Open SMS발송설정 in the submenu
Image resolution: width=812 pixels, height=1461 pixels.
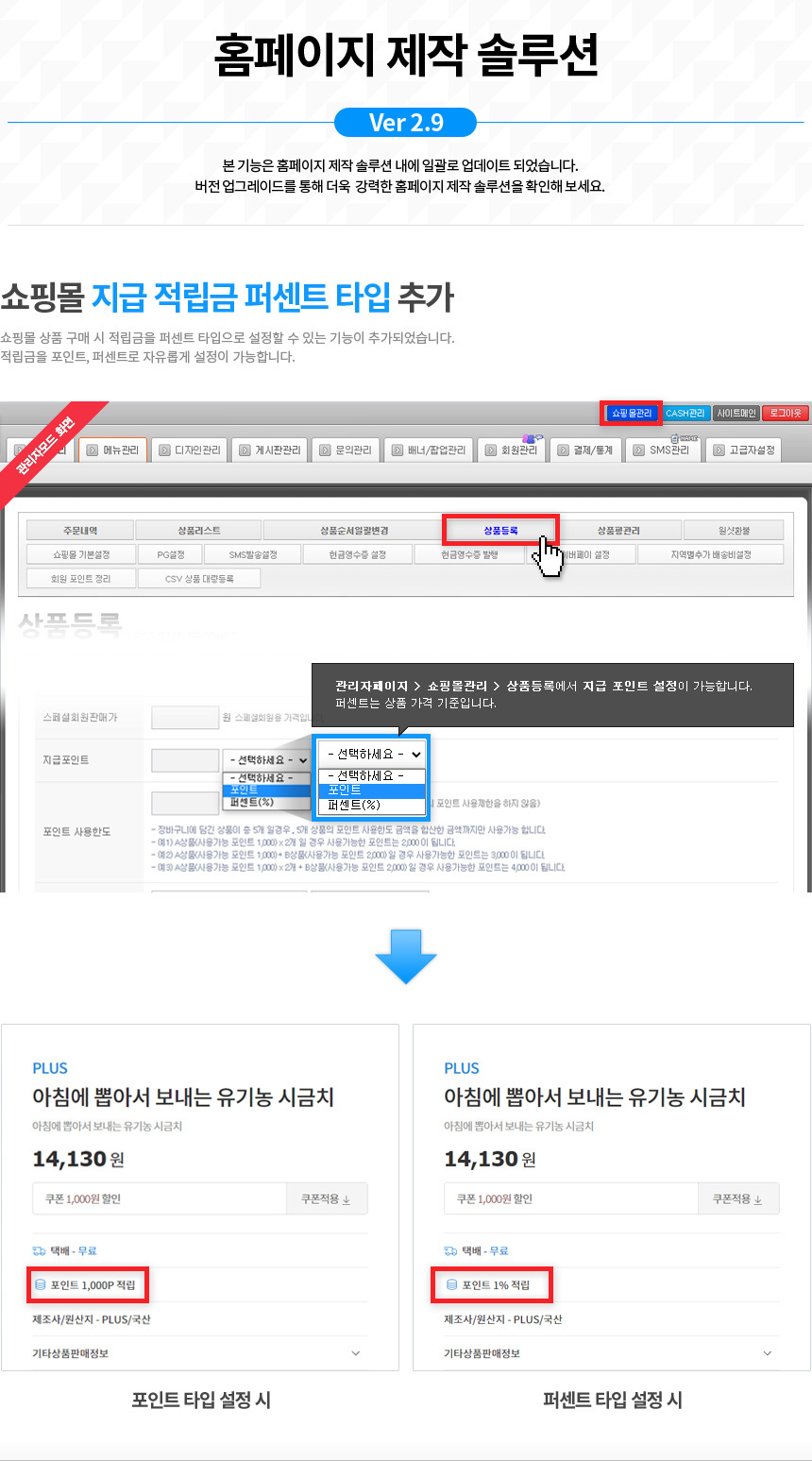pos(253,554)
